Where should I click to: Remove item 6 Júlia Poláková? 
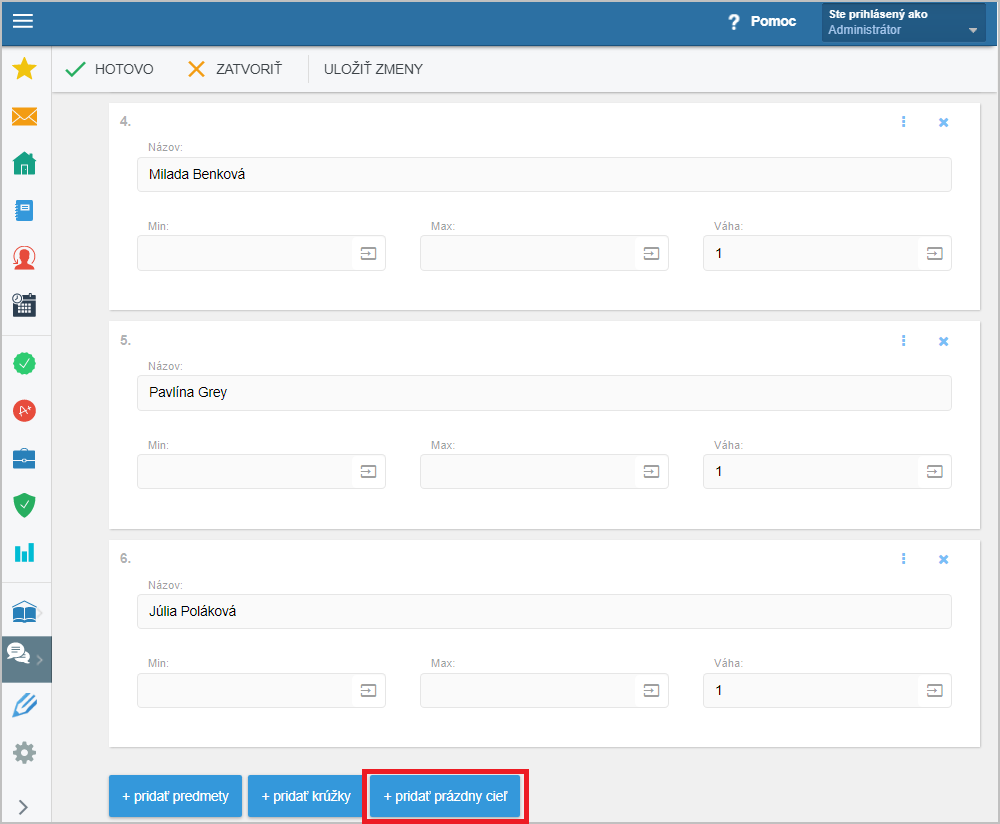[943, 559]
